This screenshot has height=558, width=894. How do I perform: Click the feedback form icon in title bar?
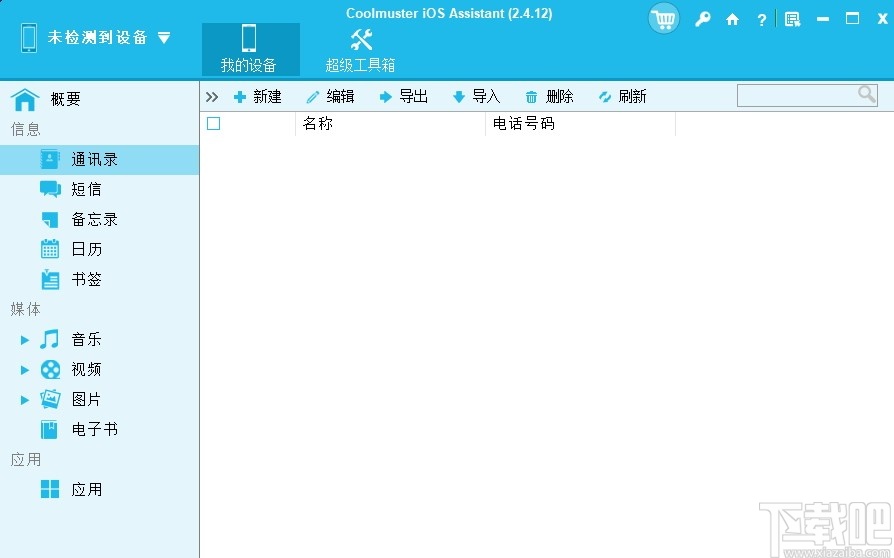(x=792, y=19)
